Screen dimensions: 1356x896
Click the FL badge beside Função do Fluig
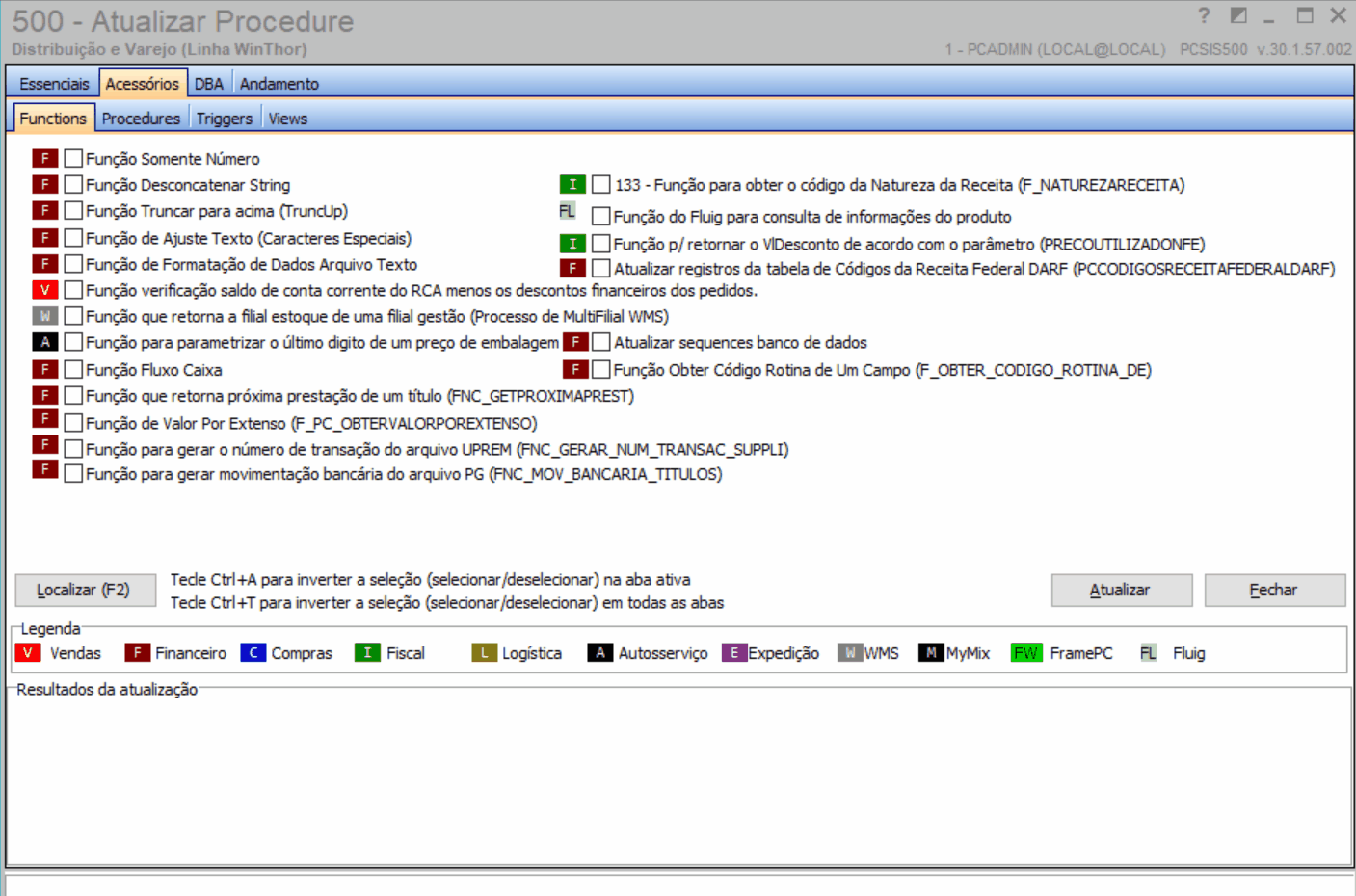[567, 211]
